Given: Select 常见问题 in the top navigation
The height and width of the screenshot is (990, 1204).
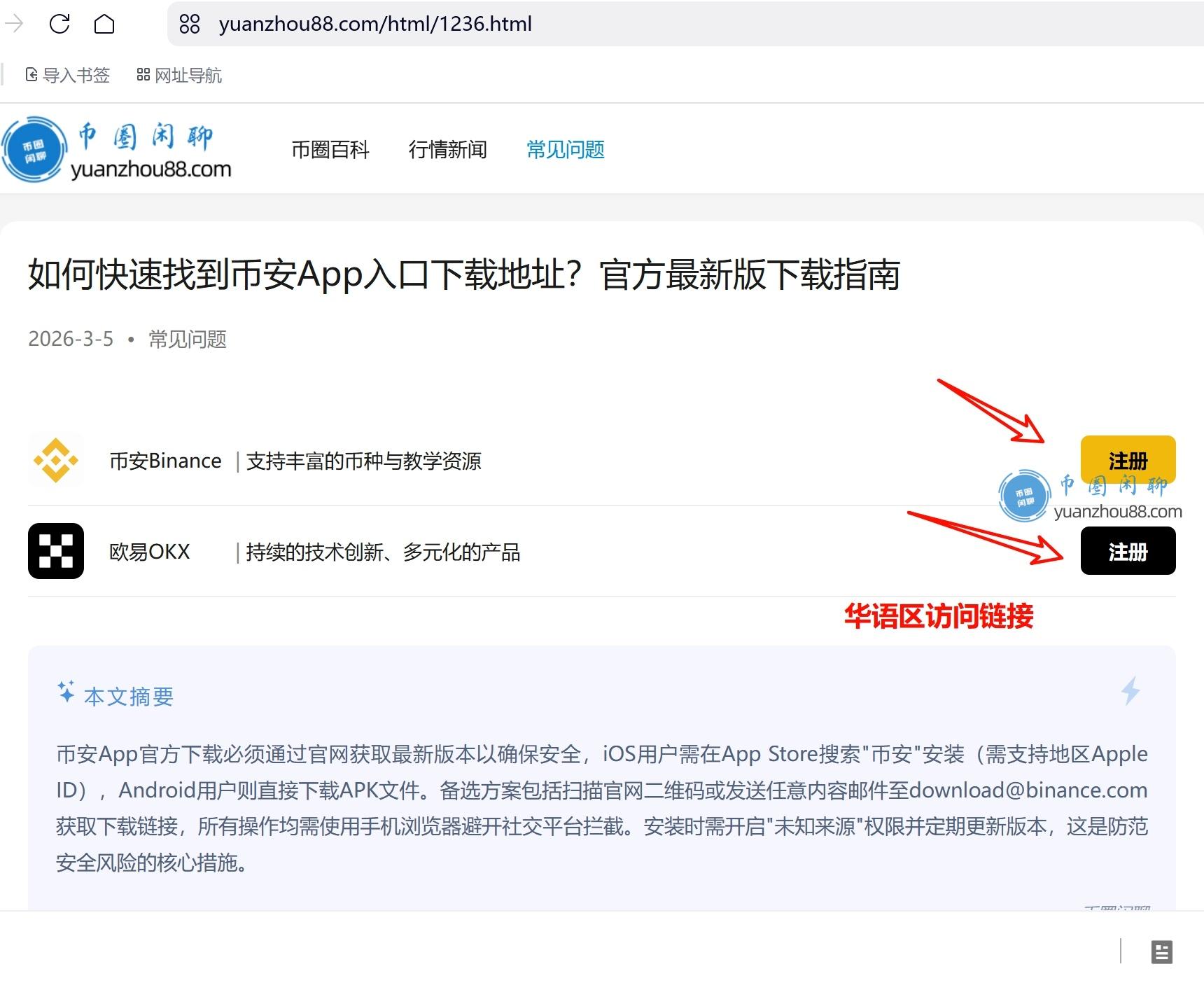Looking at the screenshot, I should (x=566, y=150).
